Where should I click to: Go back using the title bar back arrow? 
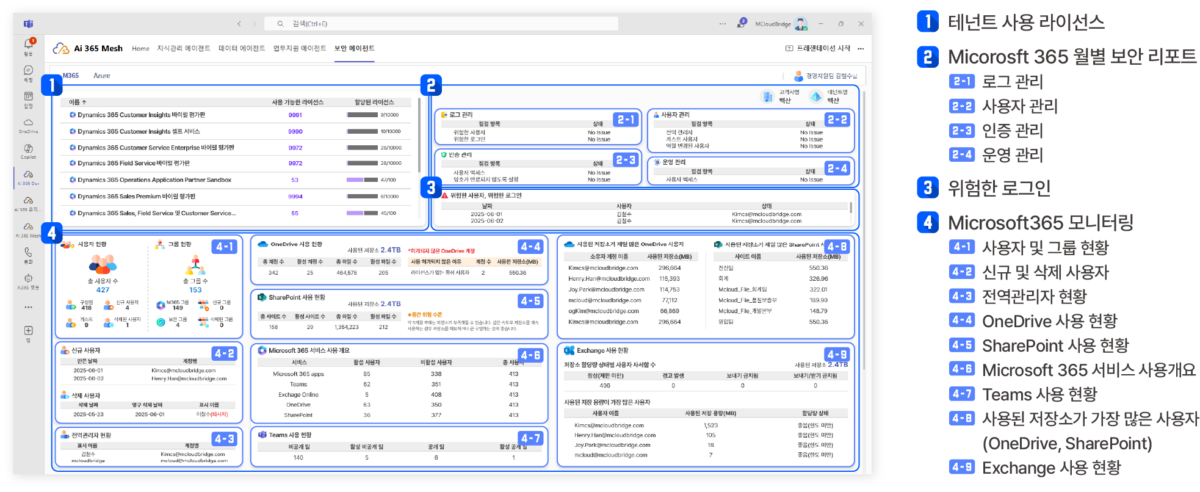(x=240, y=21)
